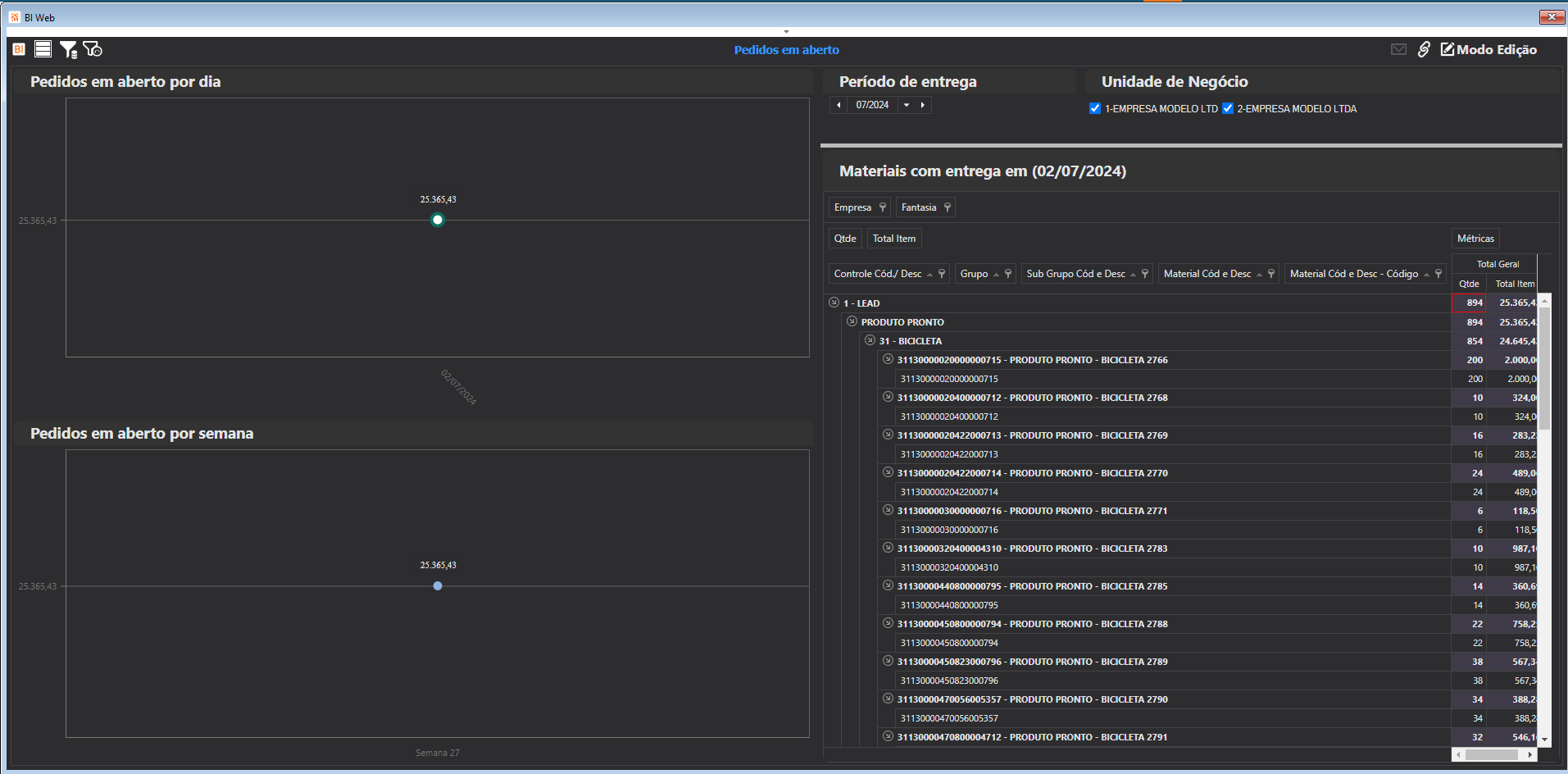This screenshot has width=1568, height=774.
Task: Collapse the BICICLETA 2788 material row
Action: pyautogui.click(x=888, y=623)
